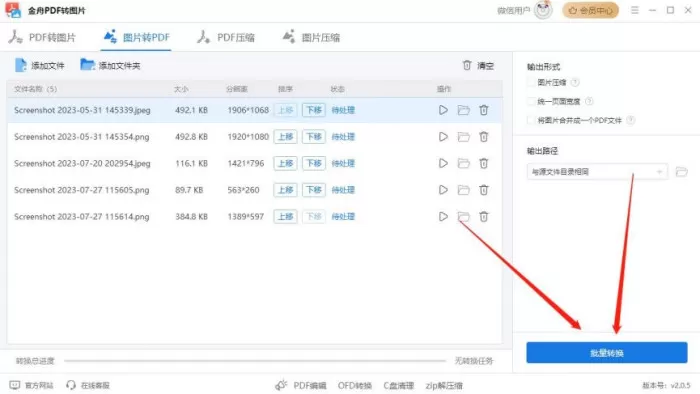700x394 pixels.
Task: Open folder for Screenshot 2023-07-27 115614.png
Action: click(463, 216)
